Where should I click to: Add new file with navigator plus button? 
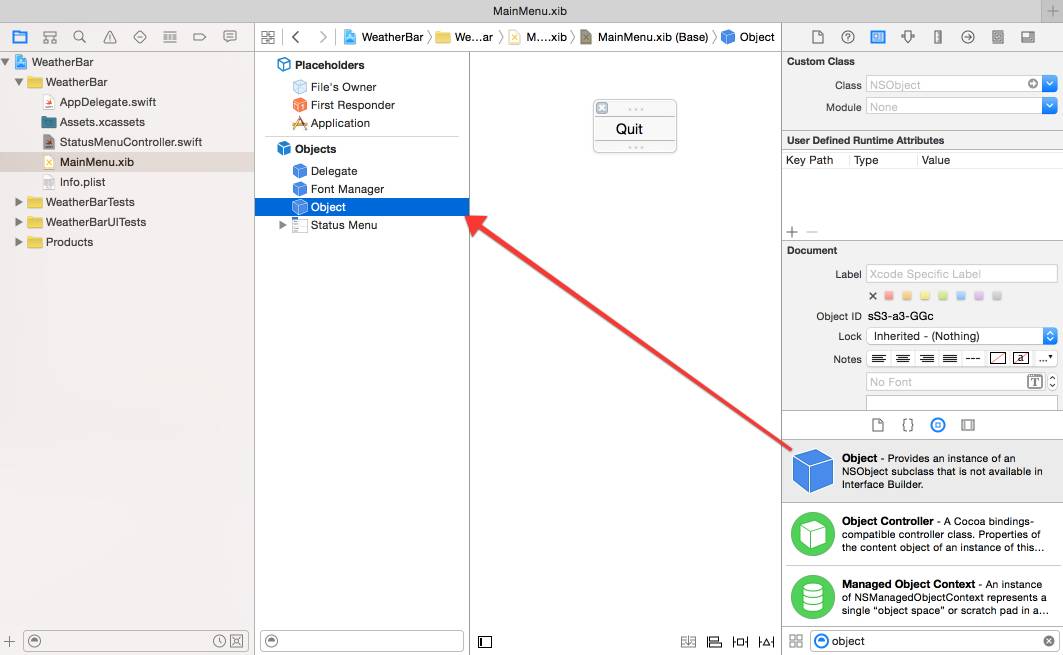(9, 641)
